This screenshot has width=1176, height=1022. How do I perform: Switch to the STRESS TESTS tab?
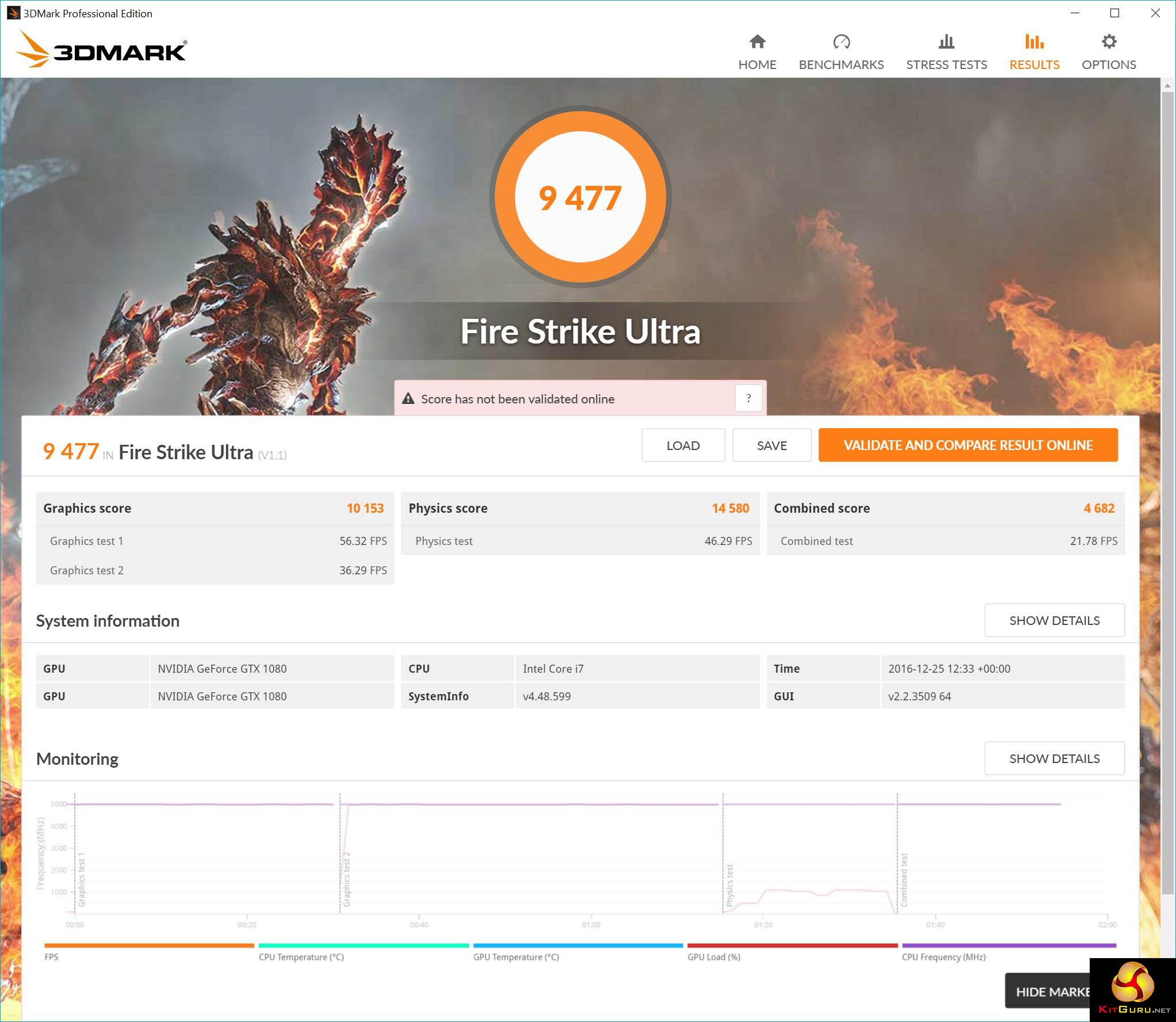pos(946,64)
